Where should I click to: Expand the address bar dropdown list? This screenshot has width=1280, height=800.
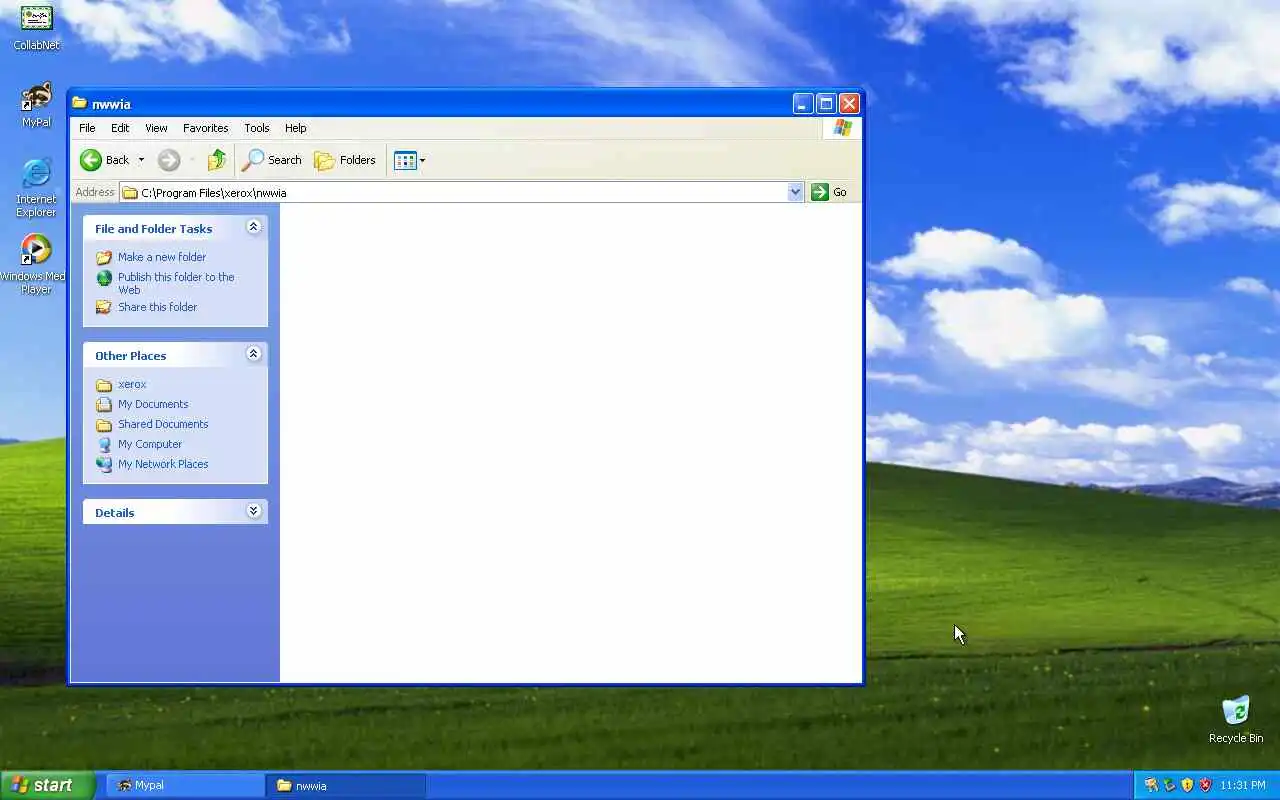[796, 192]
